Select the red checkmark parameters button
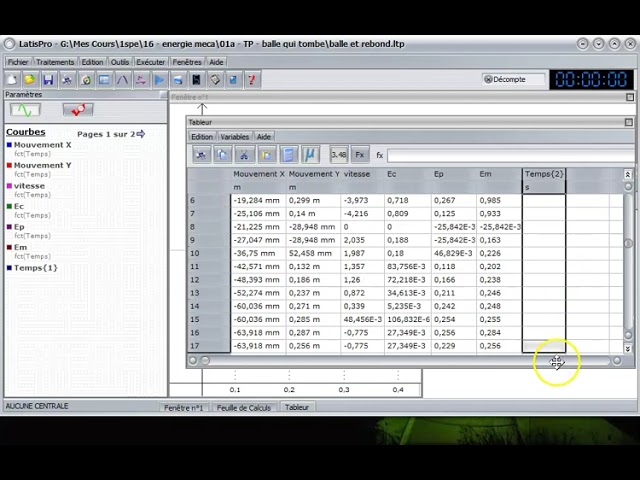 [78, 110]
